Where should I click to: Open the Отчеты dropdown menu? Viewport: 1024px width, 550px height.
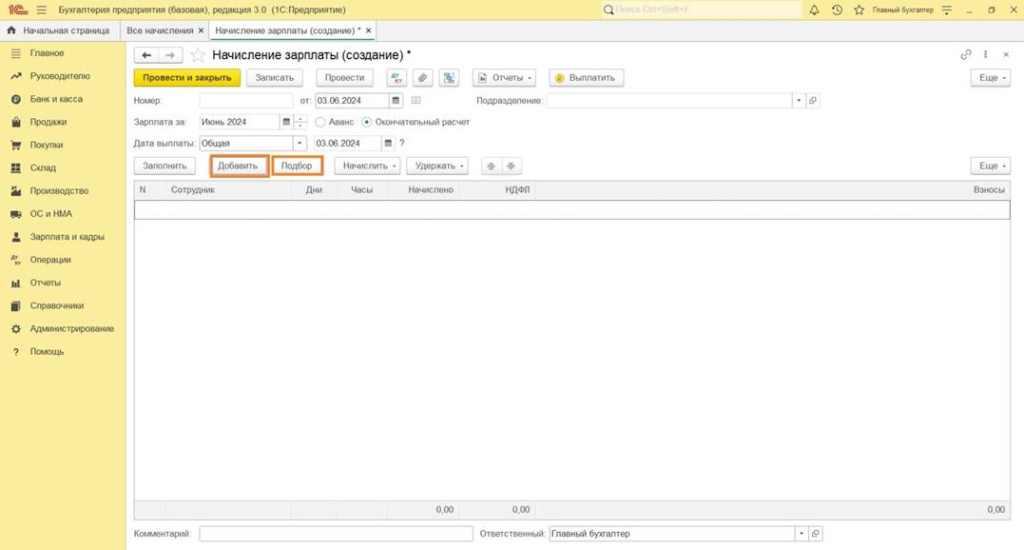[x=504, y=78]
